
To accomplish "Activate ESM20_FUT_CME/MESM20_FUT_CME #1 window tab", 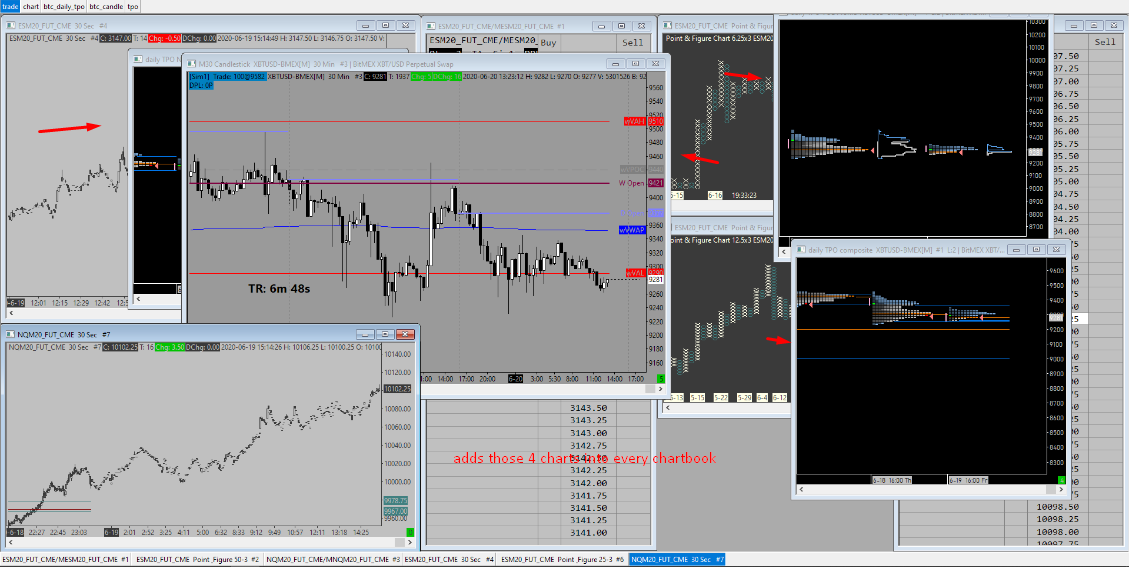I will click(66, 560).
